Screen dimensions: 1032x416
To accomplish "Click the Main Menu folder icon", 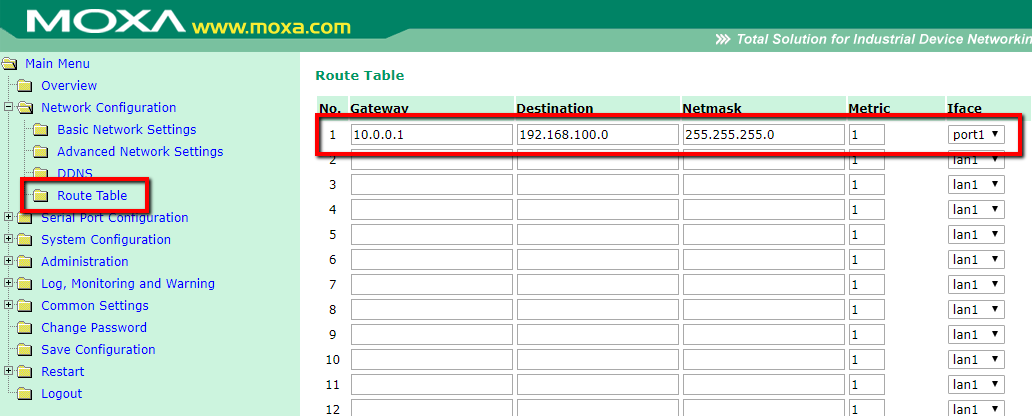I will 10,64.
